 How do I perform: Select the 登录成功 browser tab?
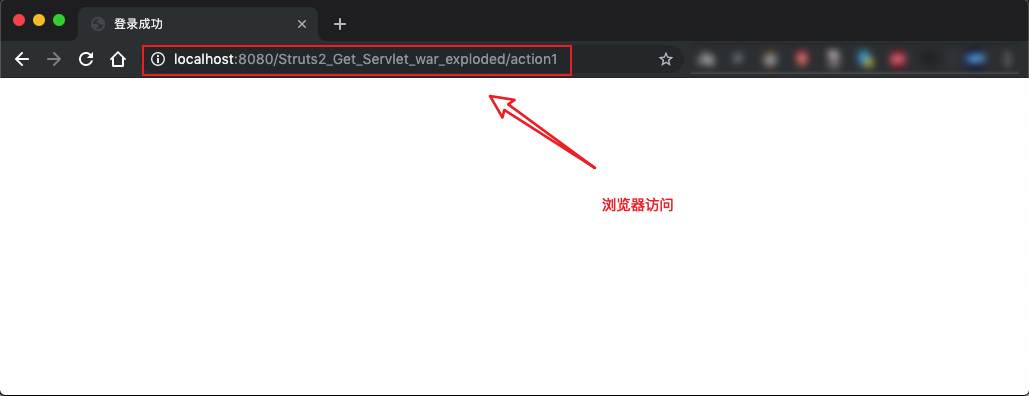(x=199, y=24)
